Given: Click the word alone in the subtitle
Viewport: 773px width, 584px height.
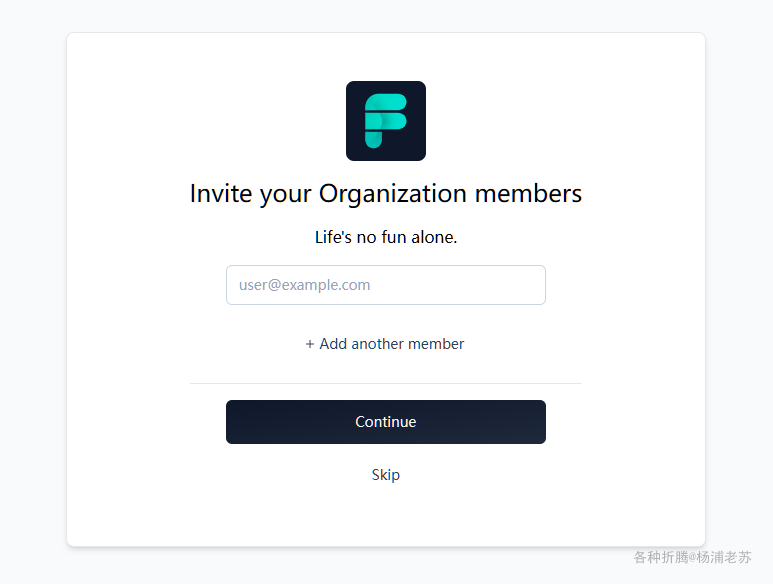Looking at the screenshot, I should (x=434, y=237).
